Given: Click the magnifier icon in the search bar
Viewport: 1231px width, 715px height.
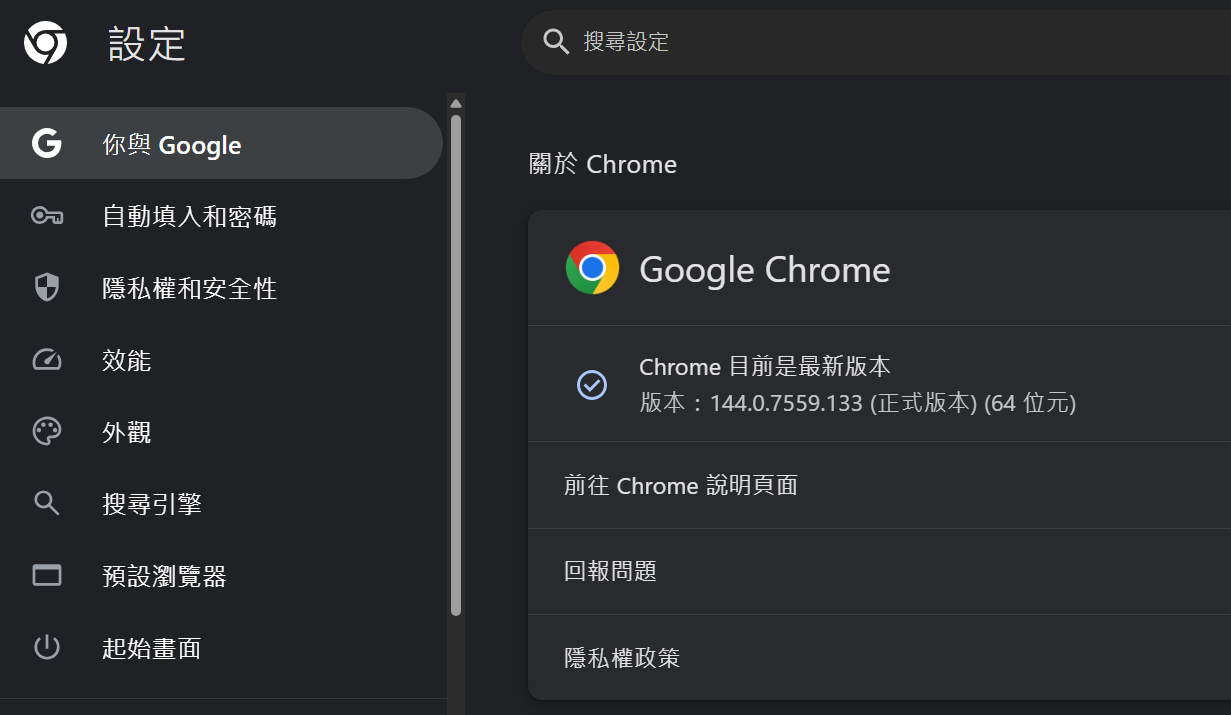Looking at the screenshot, I should (555, 41).
